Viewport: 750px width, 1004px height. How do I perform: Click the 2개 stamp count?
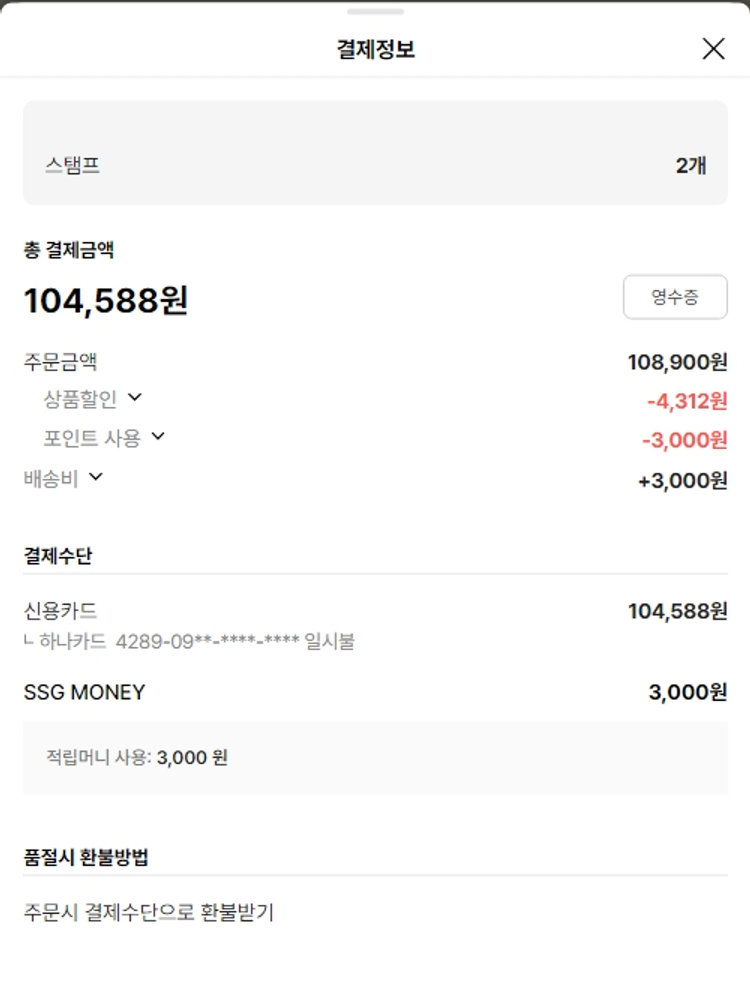click(x=691, y=166)
